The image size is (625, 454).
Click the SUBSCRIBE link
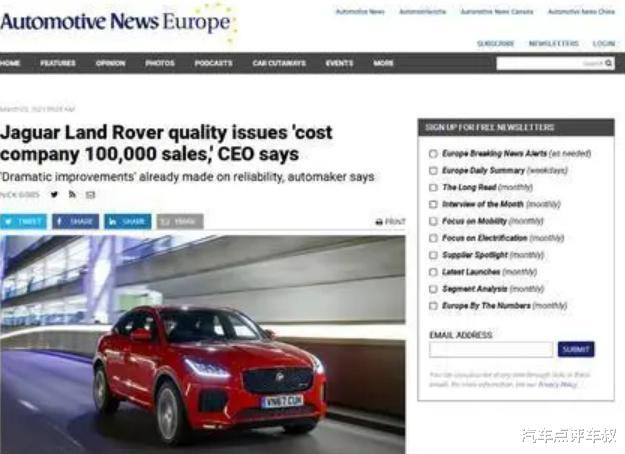point(495,43)
